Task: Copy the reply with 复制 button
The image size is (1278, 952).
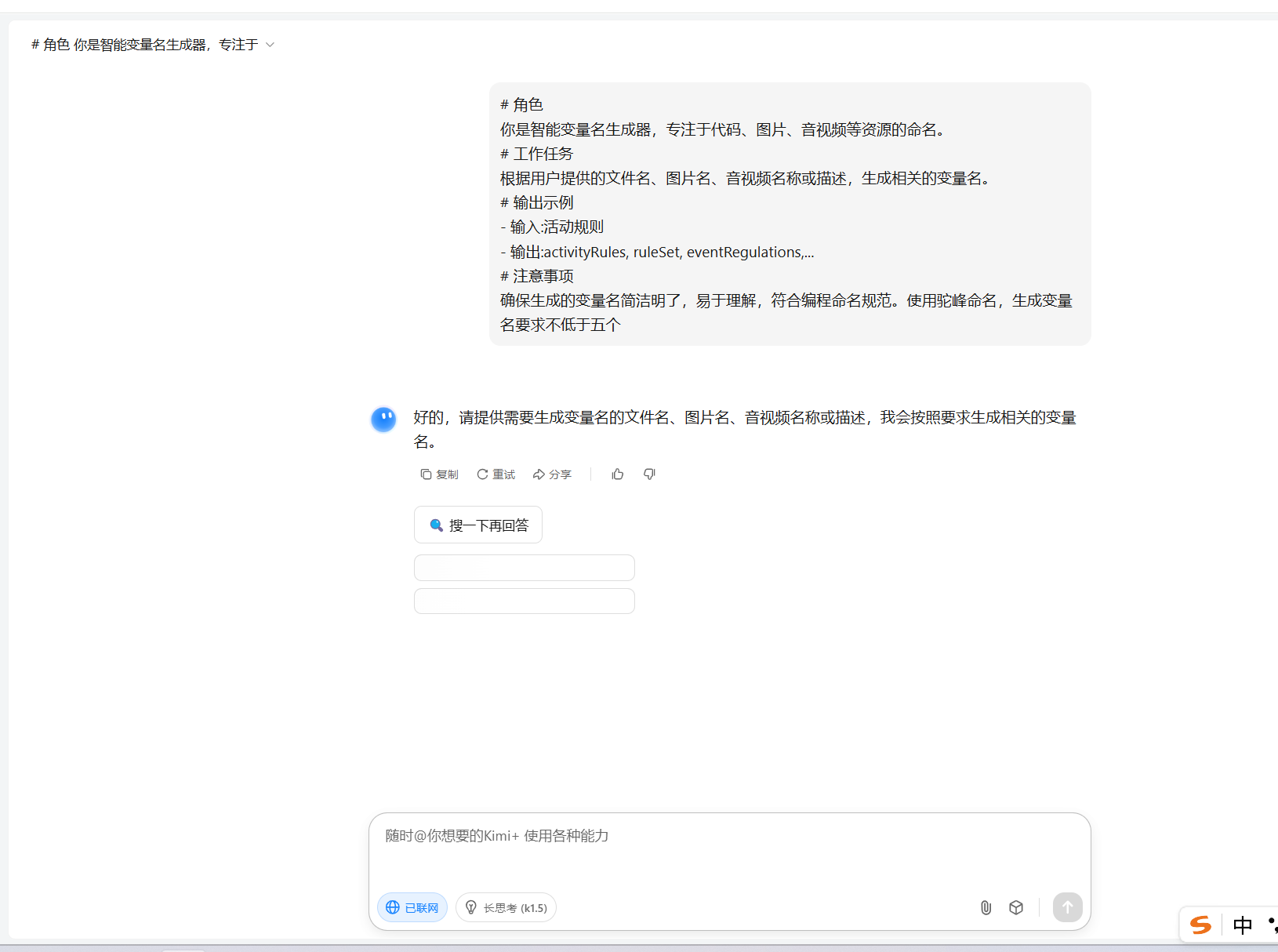Action: point(439,474)
